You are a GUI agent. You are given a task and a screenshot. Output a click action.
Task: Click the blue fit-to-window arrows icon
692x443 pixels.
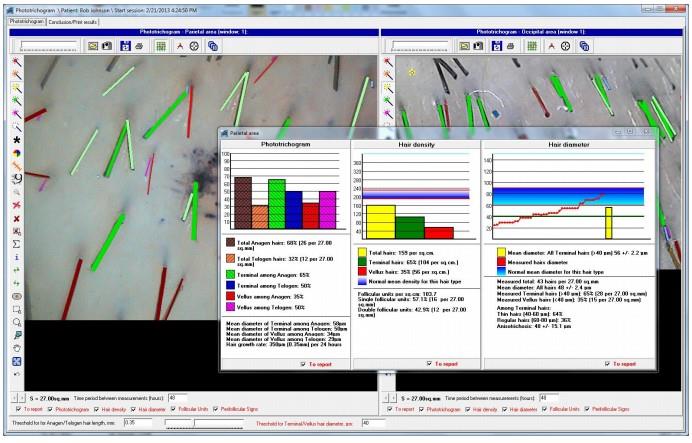click(16, 361)
